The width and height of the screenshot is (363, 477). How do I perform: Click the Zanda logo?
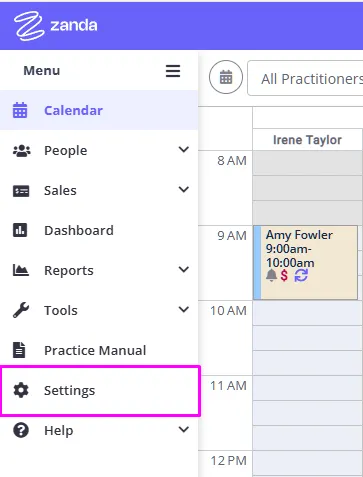click(56, 26)
